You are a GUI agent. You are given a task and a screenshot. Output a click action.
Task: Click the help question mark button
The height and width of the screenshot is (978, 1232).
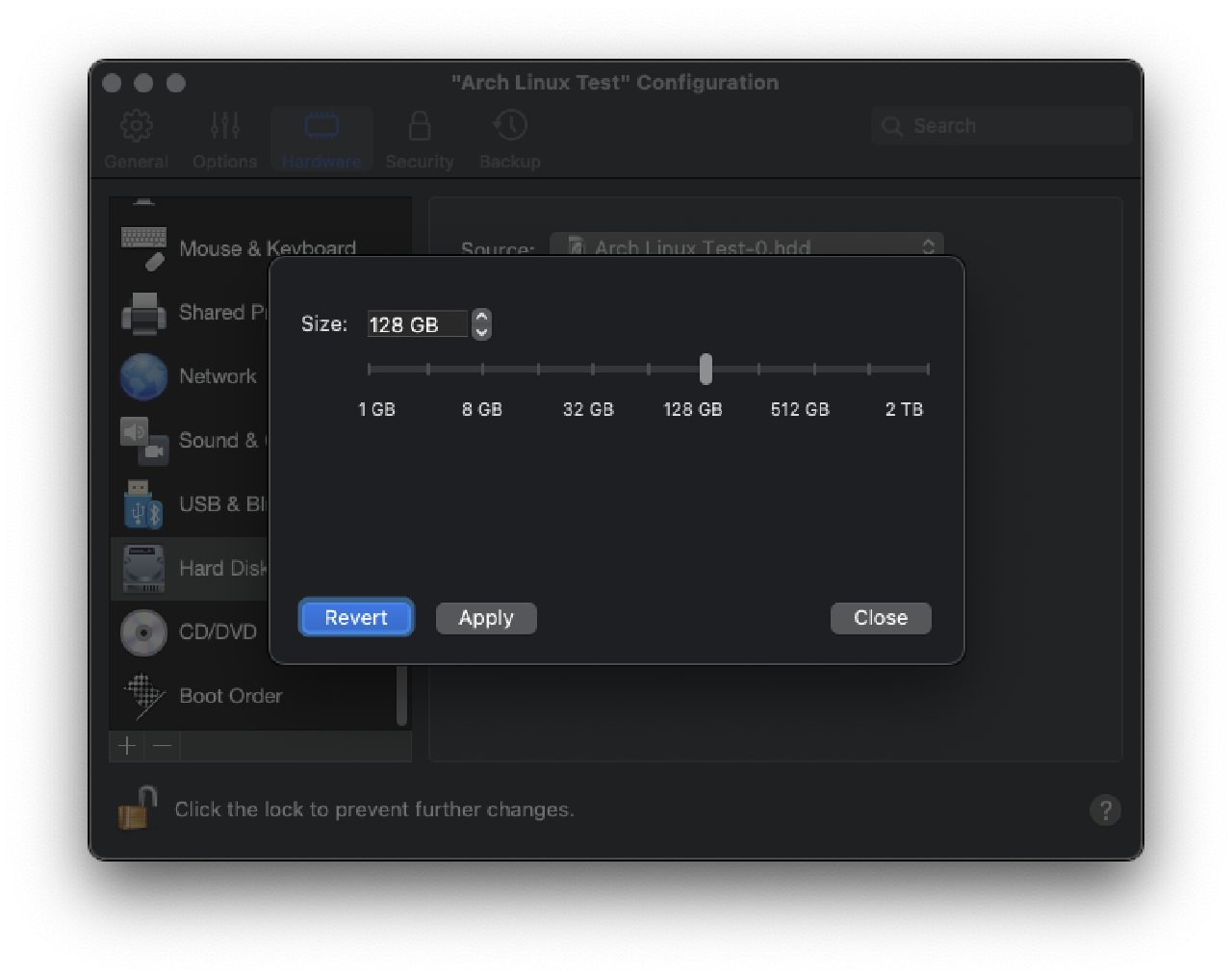point(1105,811)
